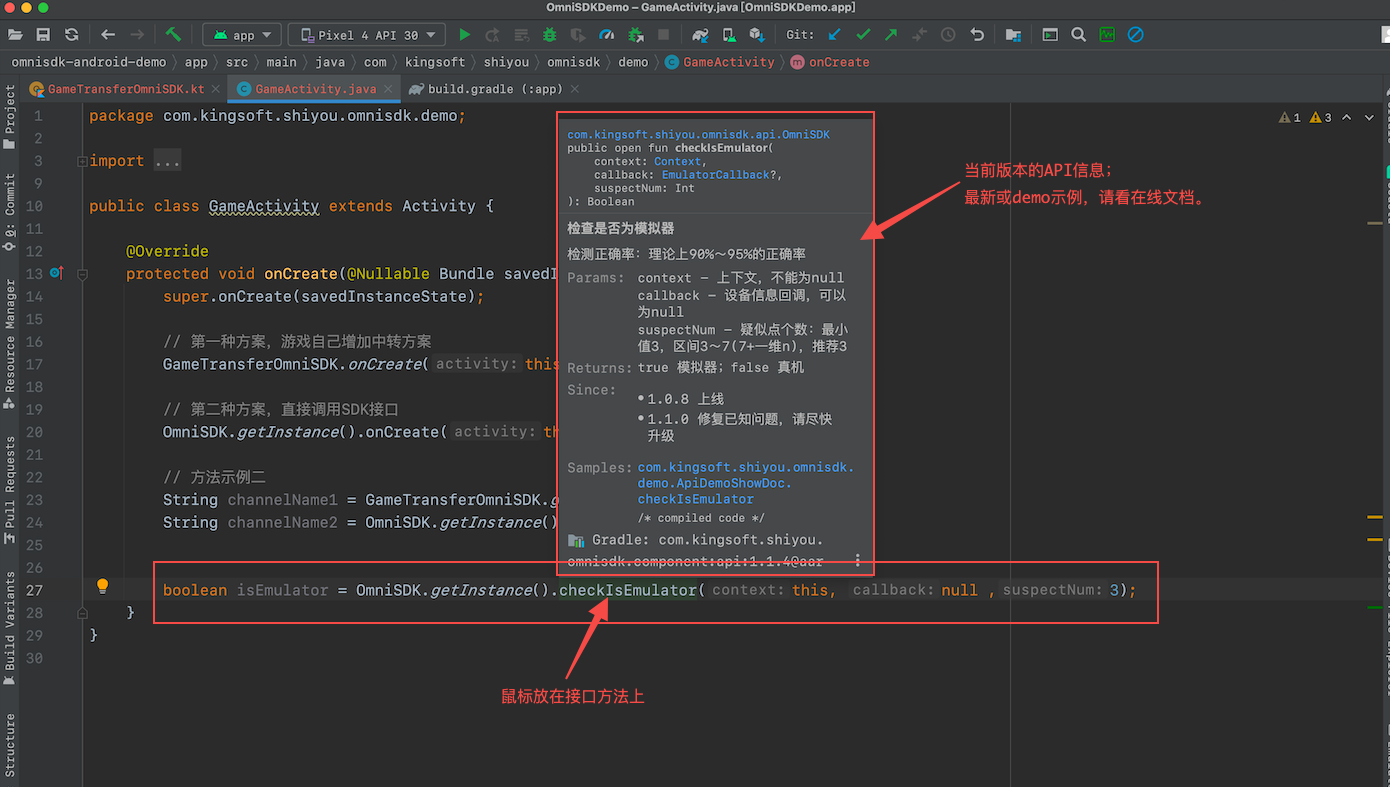The height and width of the screenshot is (787, 1390).
Task: Click the green monitor icon in toolbar
Action: click(1107, 34)
